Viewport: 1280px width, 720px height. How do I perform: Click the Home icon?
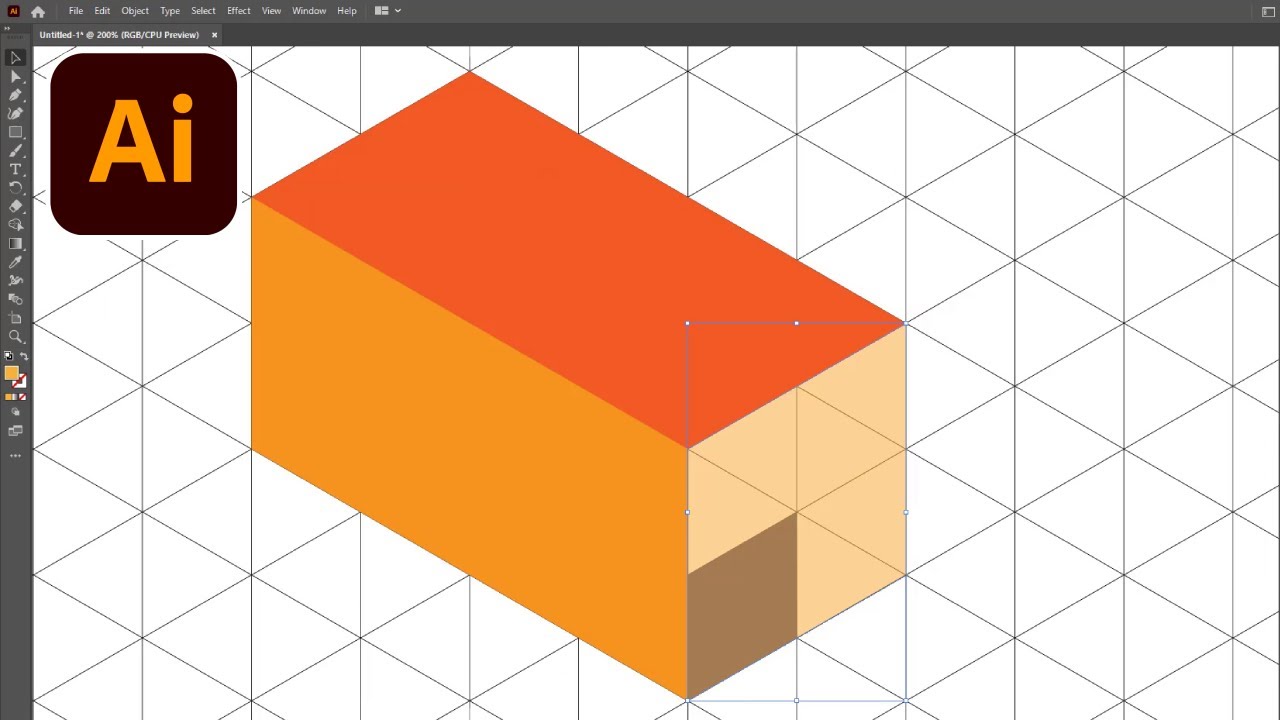tap(38, 11)
